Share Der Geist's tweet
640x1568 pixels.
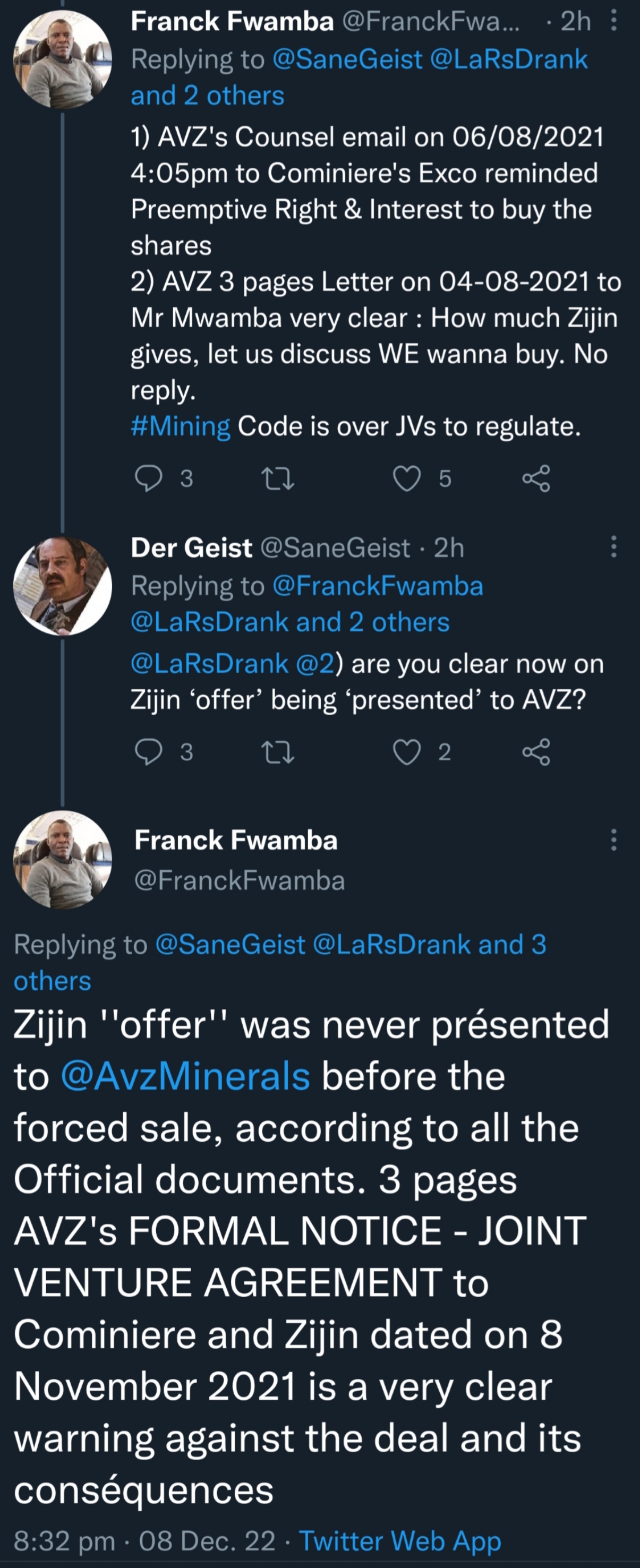point(536,752)
